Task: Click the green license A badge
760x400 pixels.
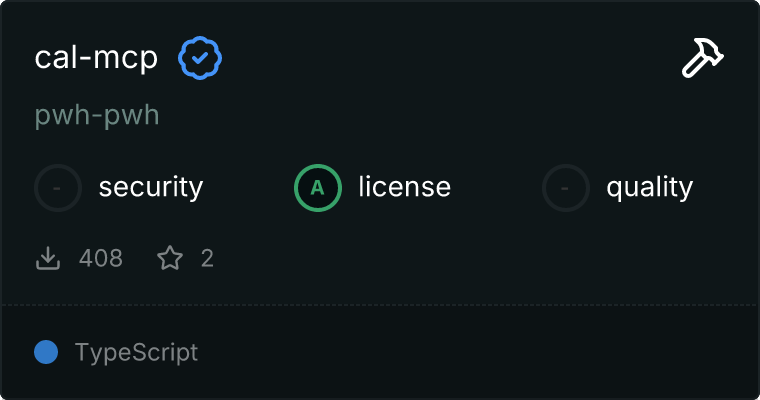Action: (x=318, y=187)
